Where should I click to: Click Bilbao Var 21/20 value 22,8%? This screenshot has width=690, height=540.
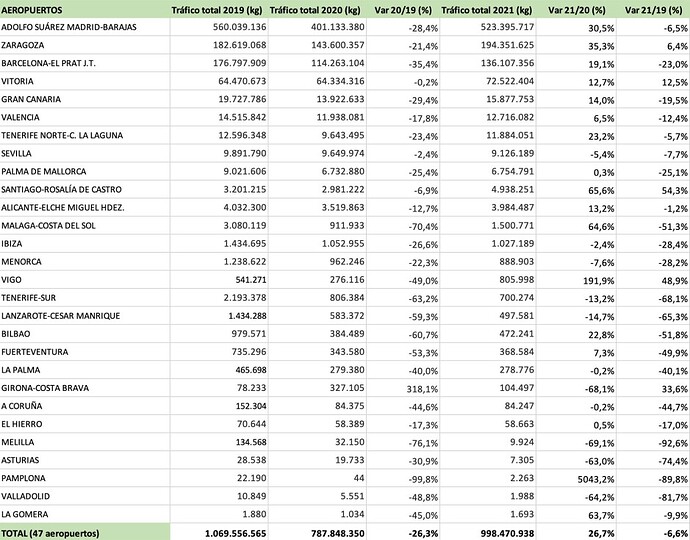tap(601, 335)
